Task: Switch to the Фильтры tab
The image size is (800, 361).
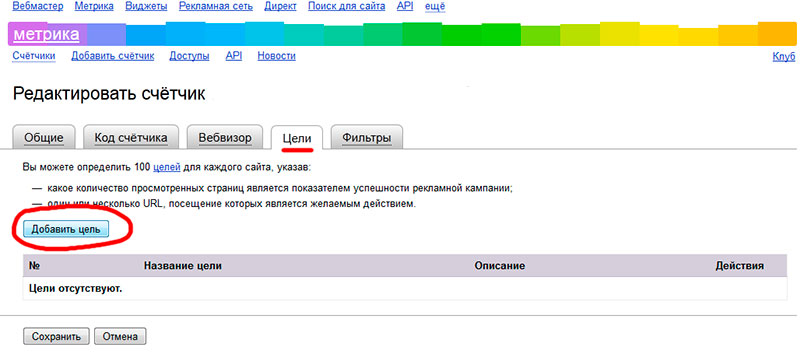Action: click(367, 138)
